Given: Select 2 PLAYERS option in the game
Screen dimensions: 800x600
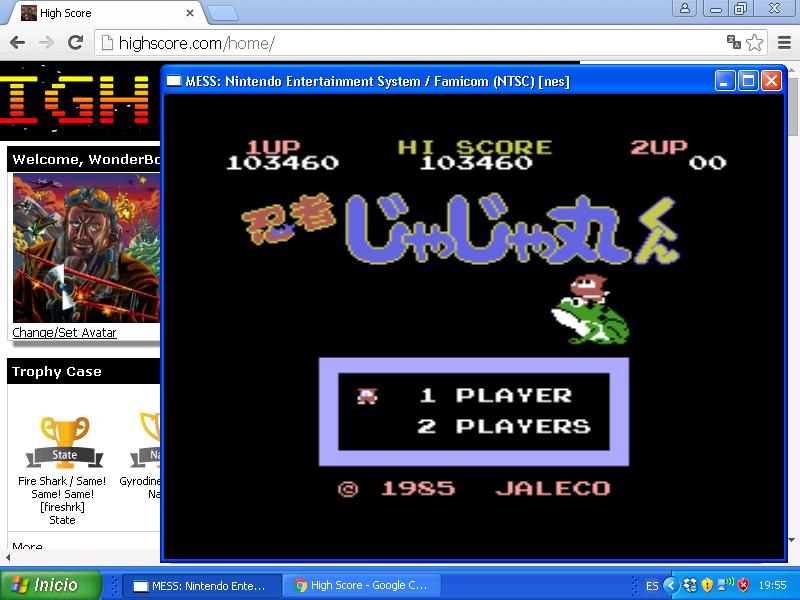Looking at the screenshot, I should (x=522, y=426).
